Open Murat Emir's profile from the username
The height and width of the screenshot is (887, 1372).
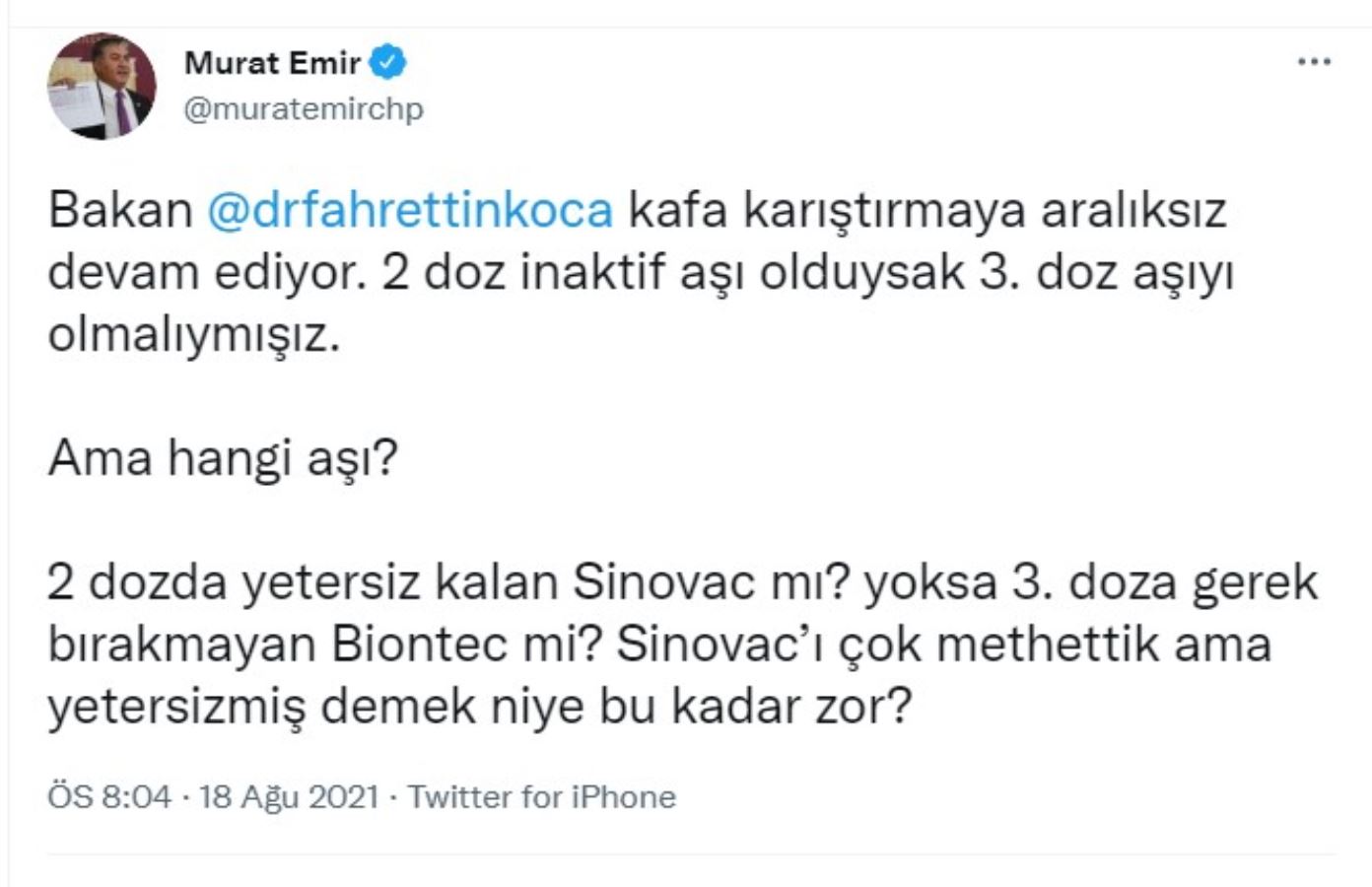pos(301,108)
